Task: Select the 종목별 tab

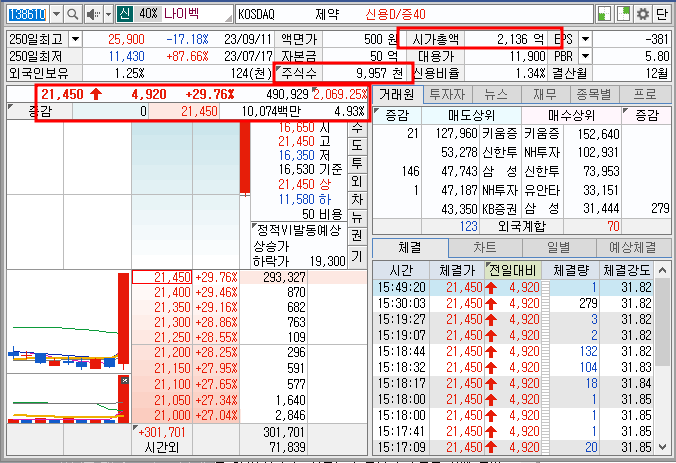Action: 595,94
